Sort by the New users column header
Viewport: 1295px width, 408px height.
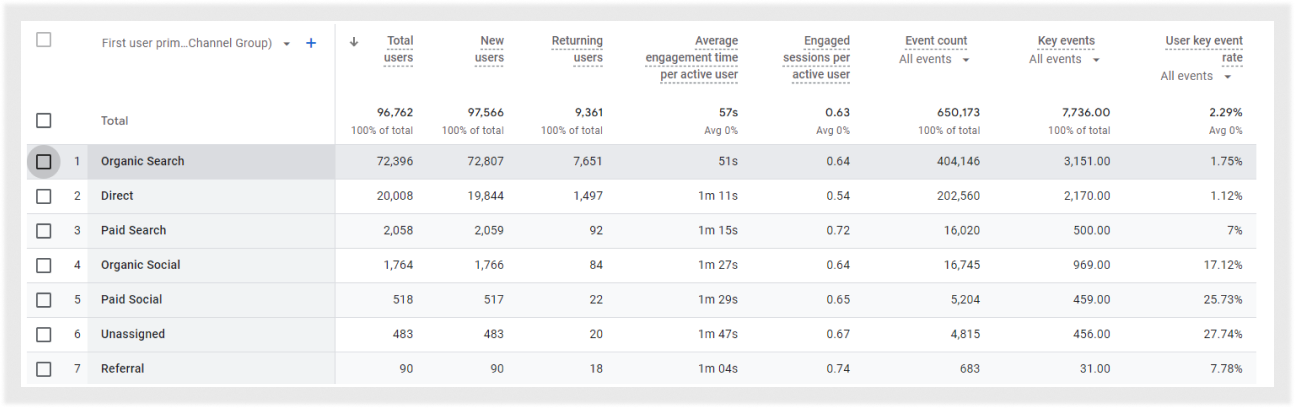pos(488,50)
